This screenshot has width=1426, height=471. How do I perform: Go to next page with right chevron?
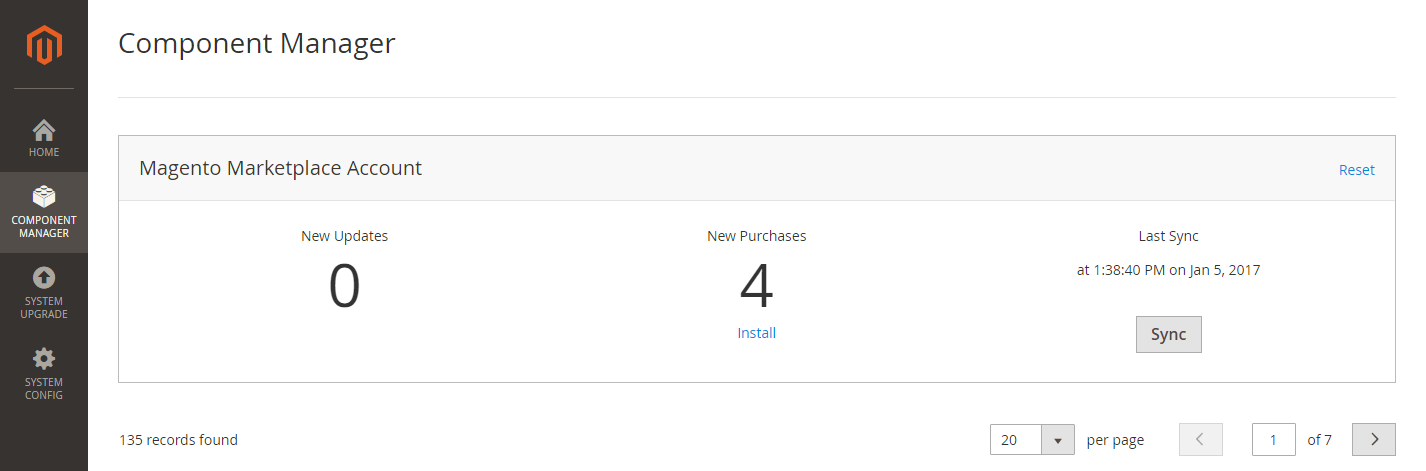[1374, 439]
